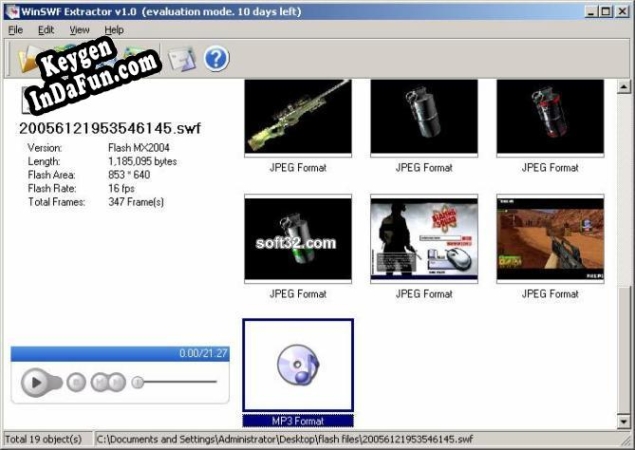The image size is (635, 450).
Task: Click the 1,185,095 bytes length value
Action: point(142,161)
